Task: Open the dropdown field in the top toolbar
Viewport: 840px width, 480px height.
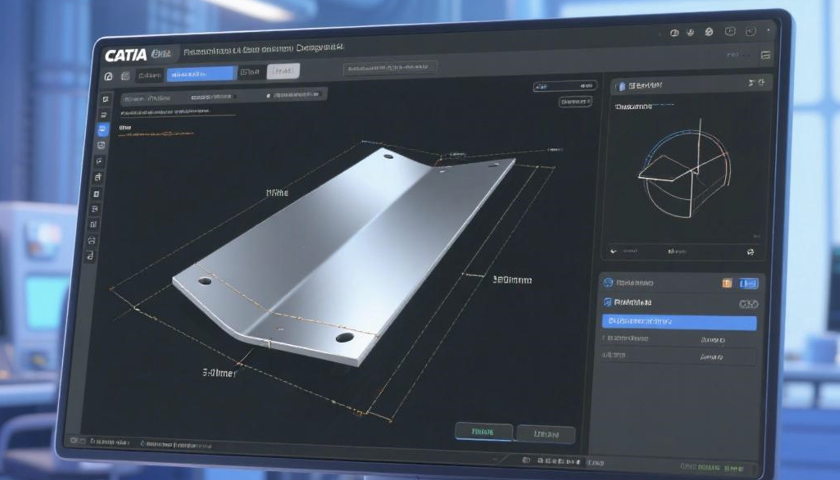Action: click(x=396, y=70)
